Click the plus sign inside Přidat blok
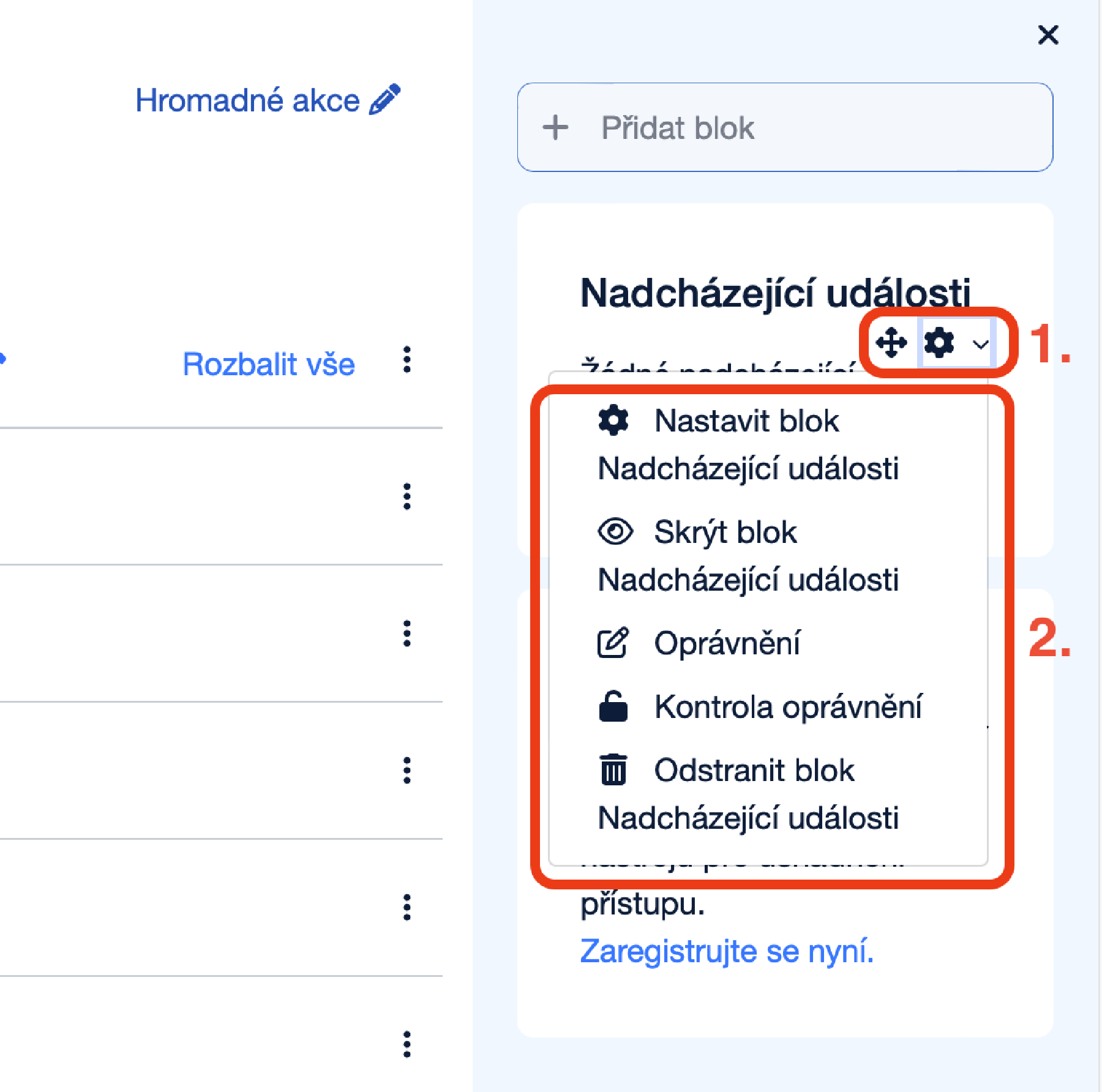1102x1092 pixels. (x=556, y=127)
